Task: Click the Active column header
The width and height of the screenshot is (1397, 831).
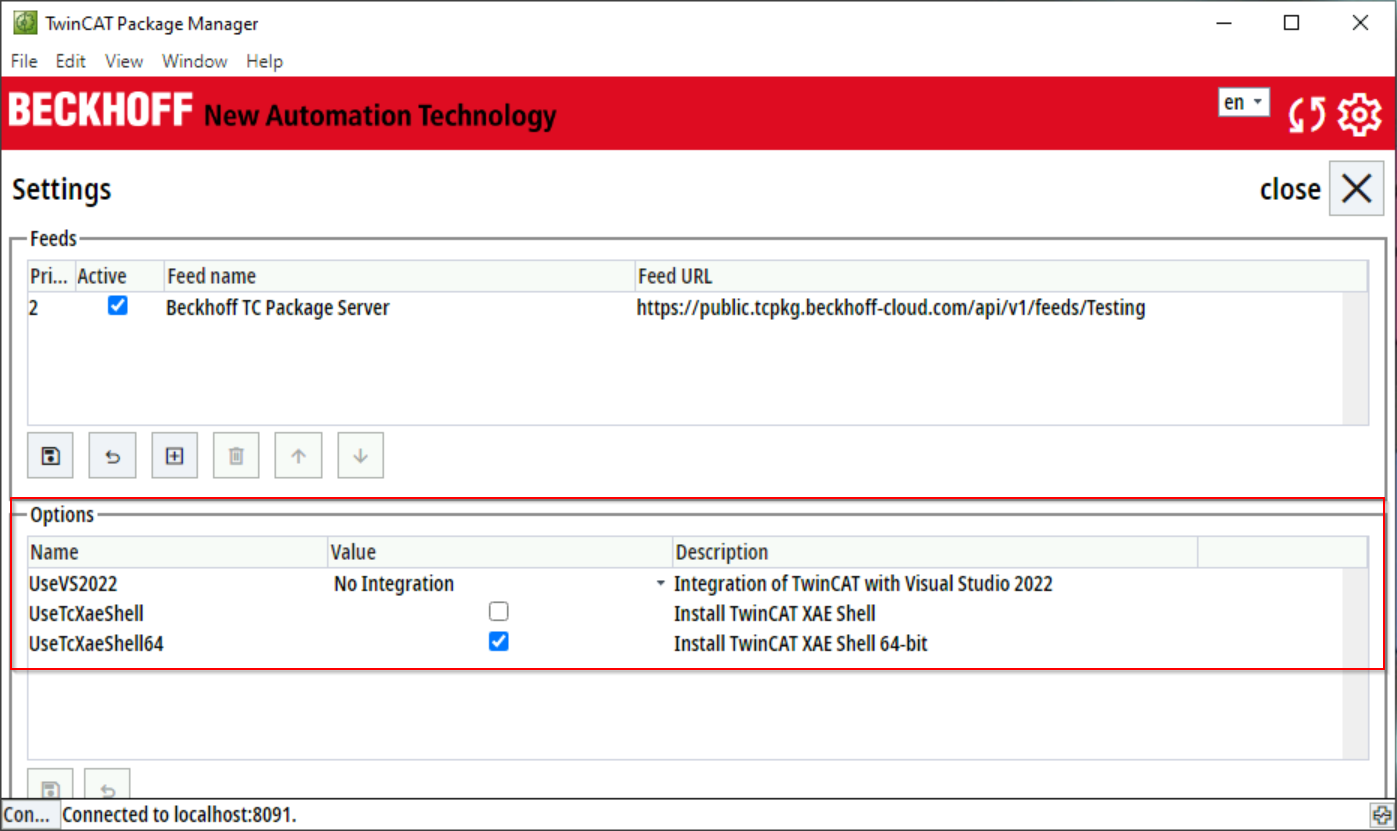Action: (x=118, y=276)
